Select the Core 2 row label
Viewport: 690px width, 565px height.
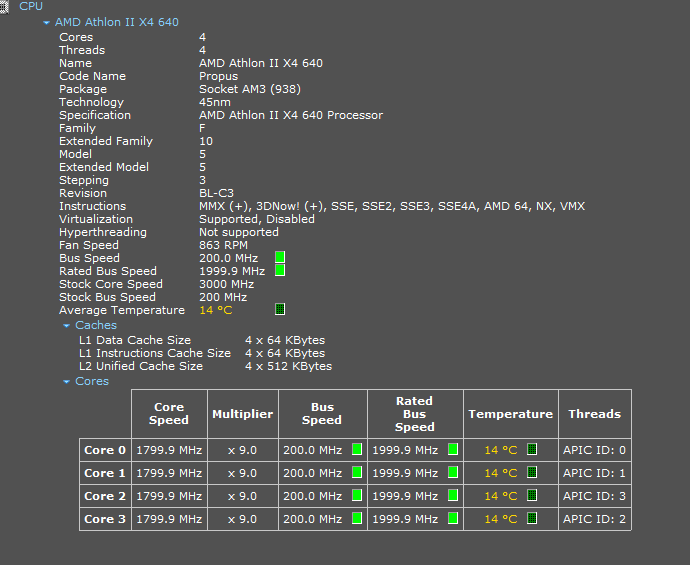click(x=105, y=496)
